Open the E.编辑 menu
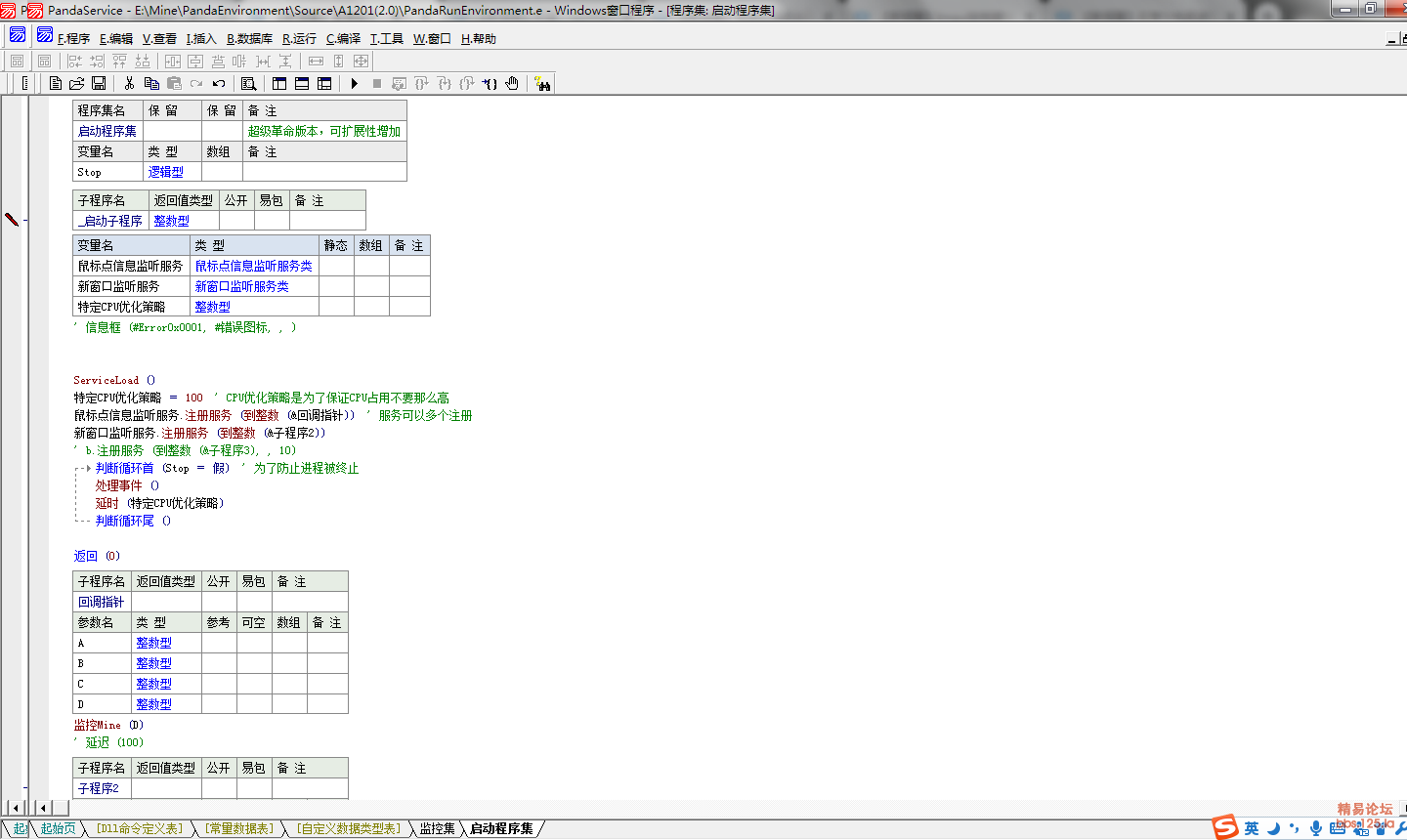The height and width of the screenshot is (840, 1407). point(116,39)
